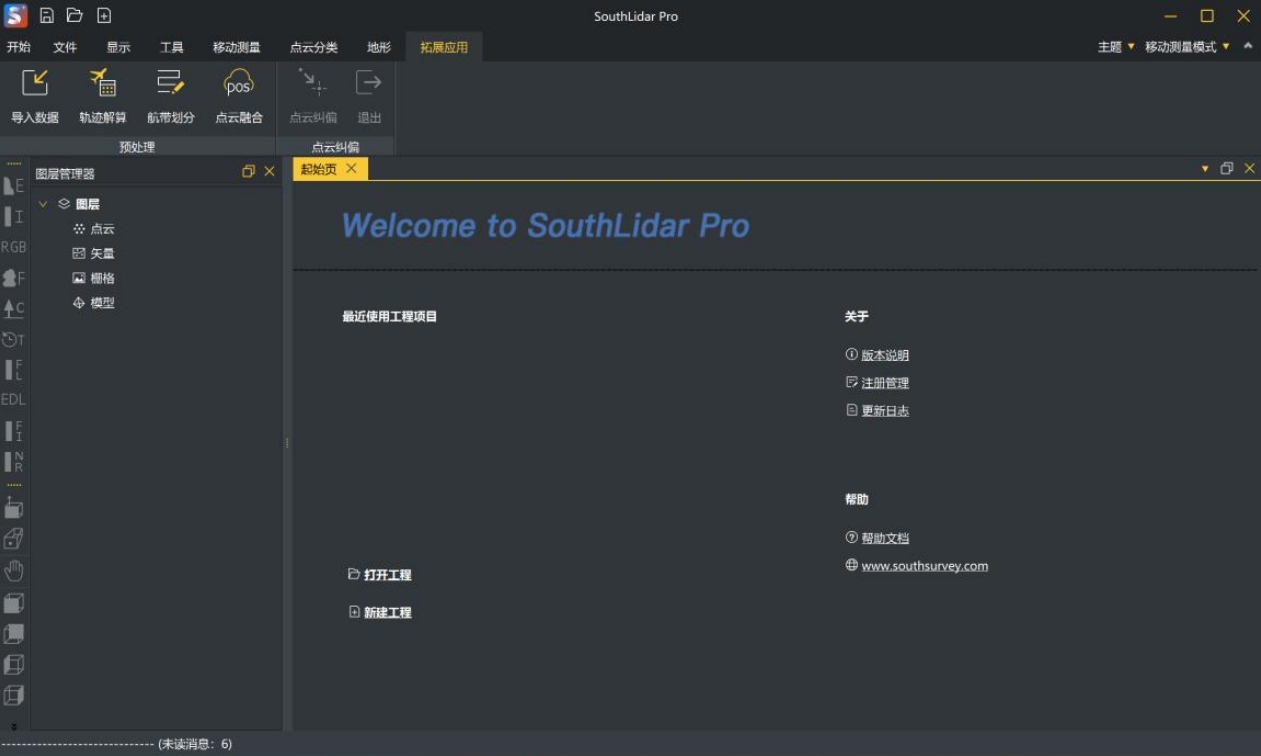Float the start page document area
This screenshot has height=756, width=1261.
[x=1227, y=169]
